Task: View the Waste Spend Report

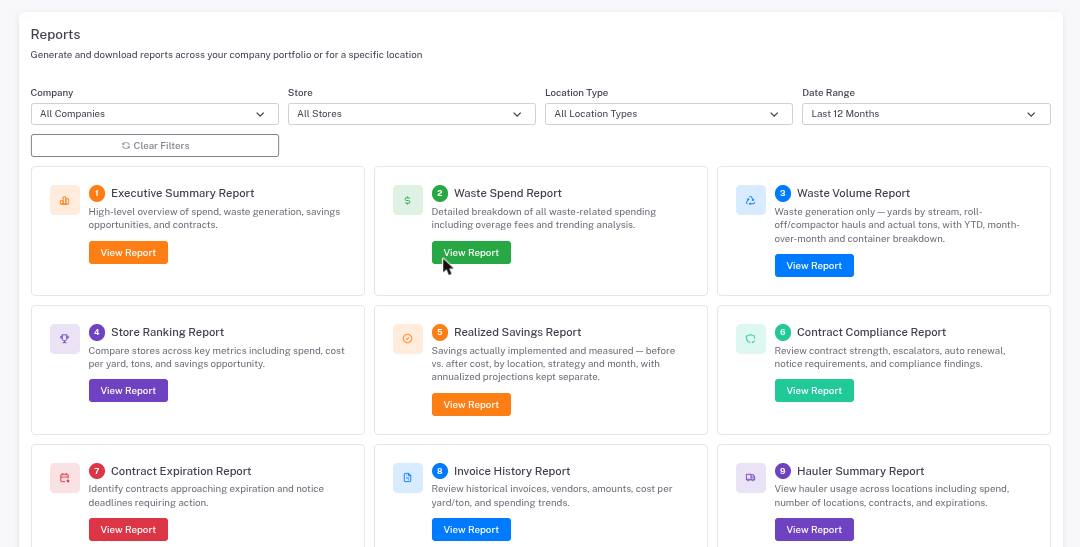Action: click(x=471, y=253)
